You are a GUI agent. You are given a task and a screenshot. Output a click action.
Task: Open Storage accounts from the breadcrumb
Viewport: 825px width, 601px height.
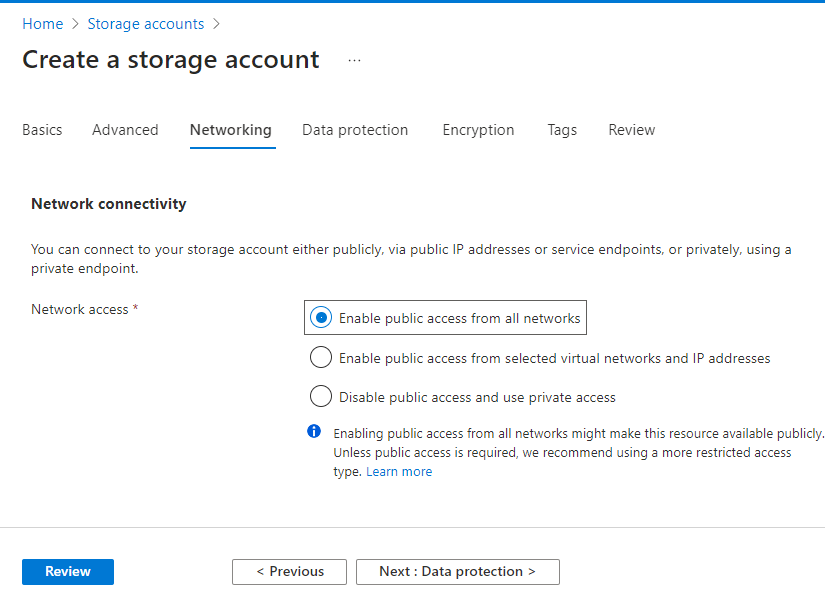click(x=145, y=23)
